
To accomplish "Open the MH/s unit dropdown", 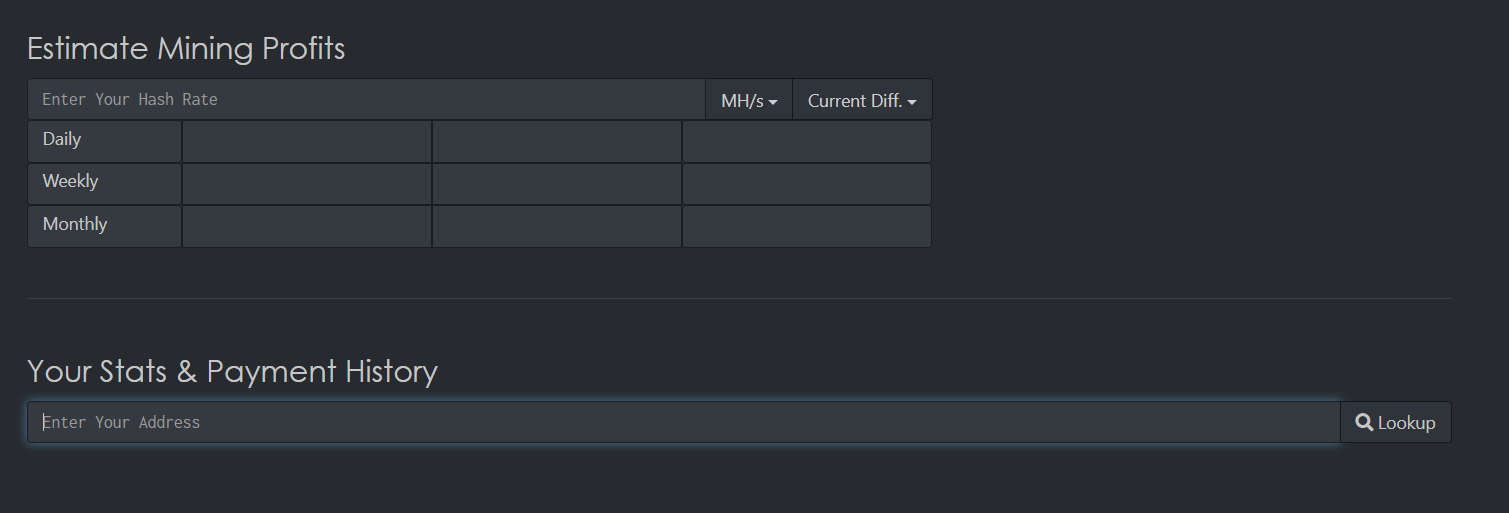I will (749, 100).
